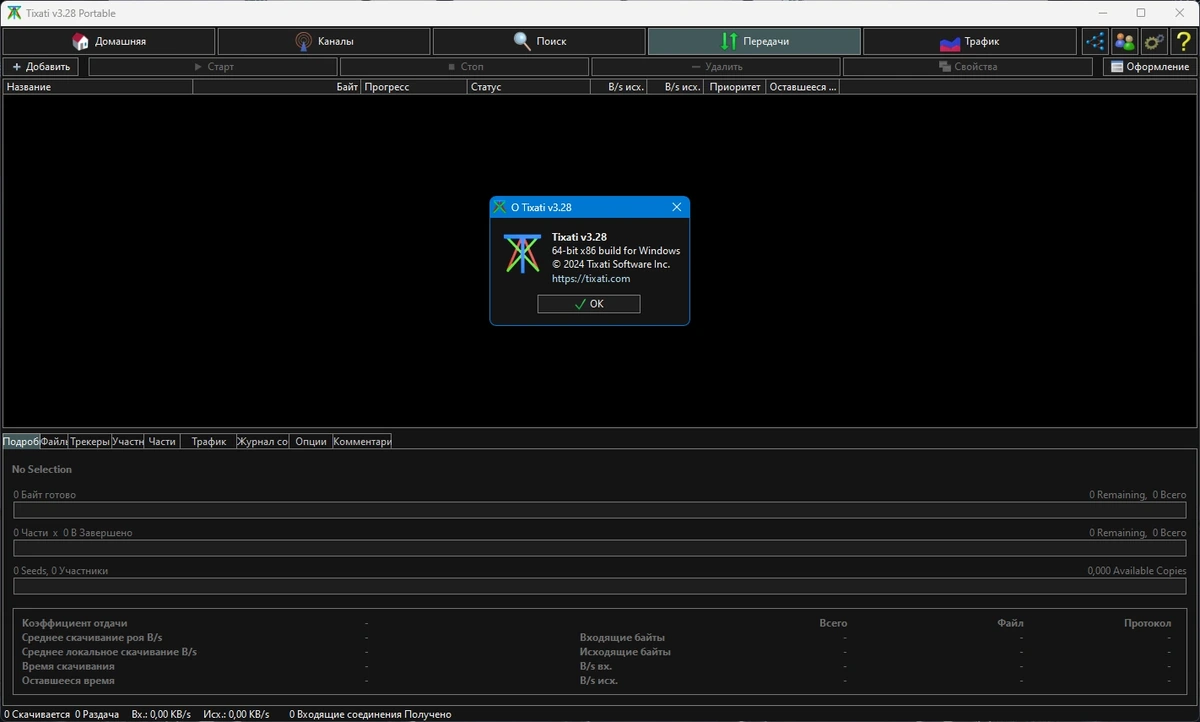This screenshot has width=1200, height=722.
Task: Select the lower Трафик tab
Action: tap(209, 441)
